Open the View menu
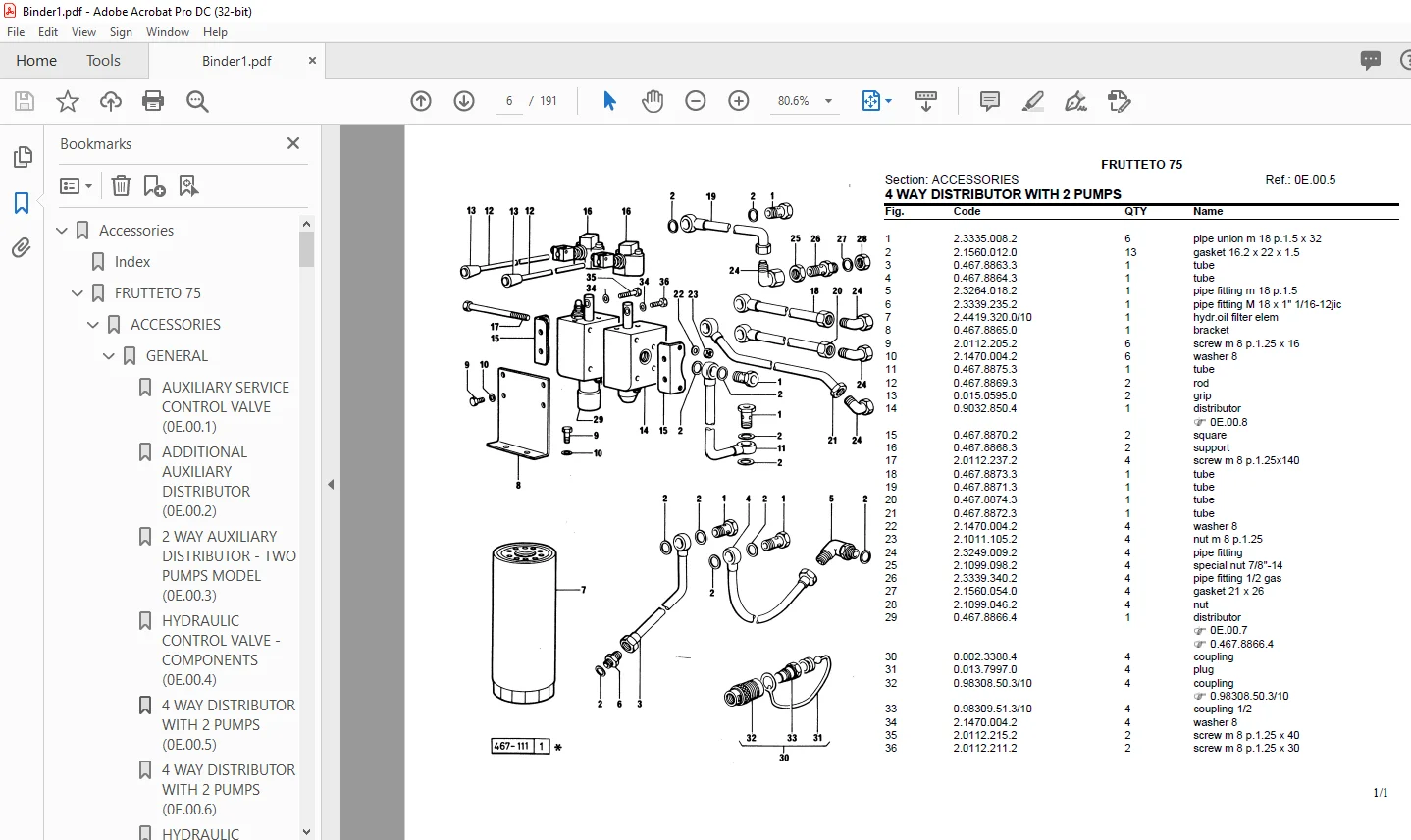The height and width of the screenshot is (840, 1411). click(83, 32)
